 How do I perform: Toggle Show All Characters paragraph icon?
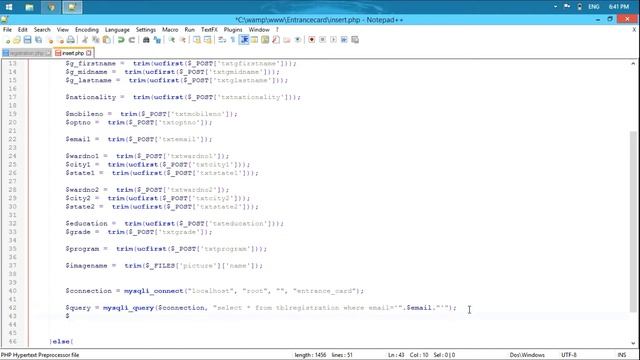click(x=233, y=40)
